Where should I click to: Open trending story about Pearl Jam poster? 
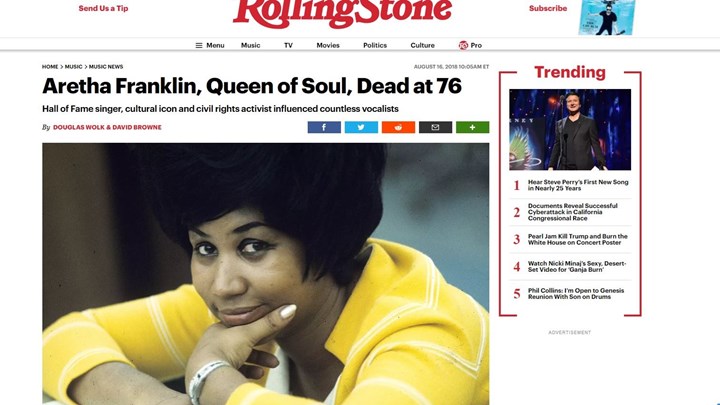point(577,239)
